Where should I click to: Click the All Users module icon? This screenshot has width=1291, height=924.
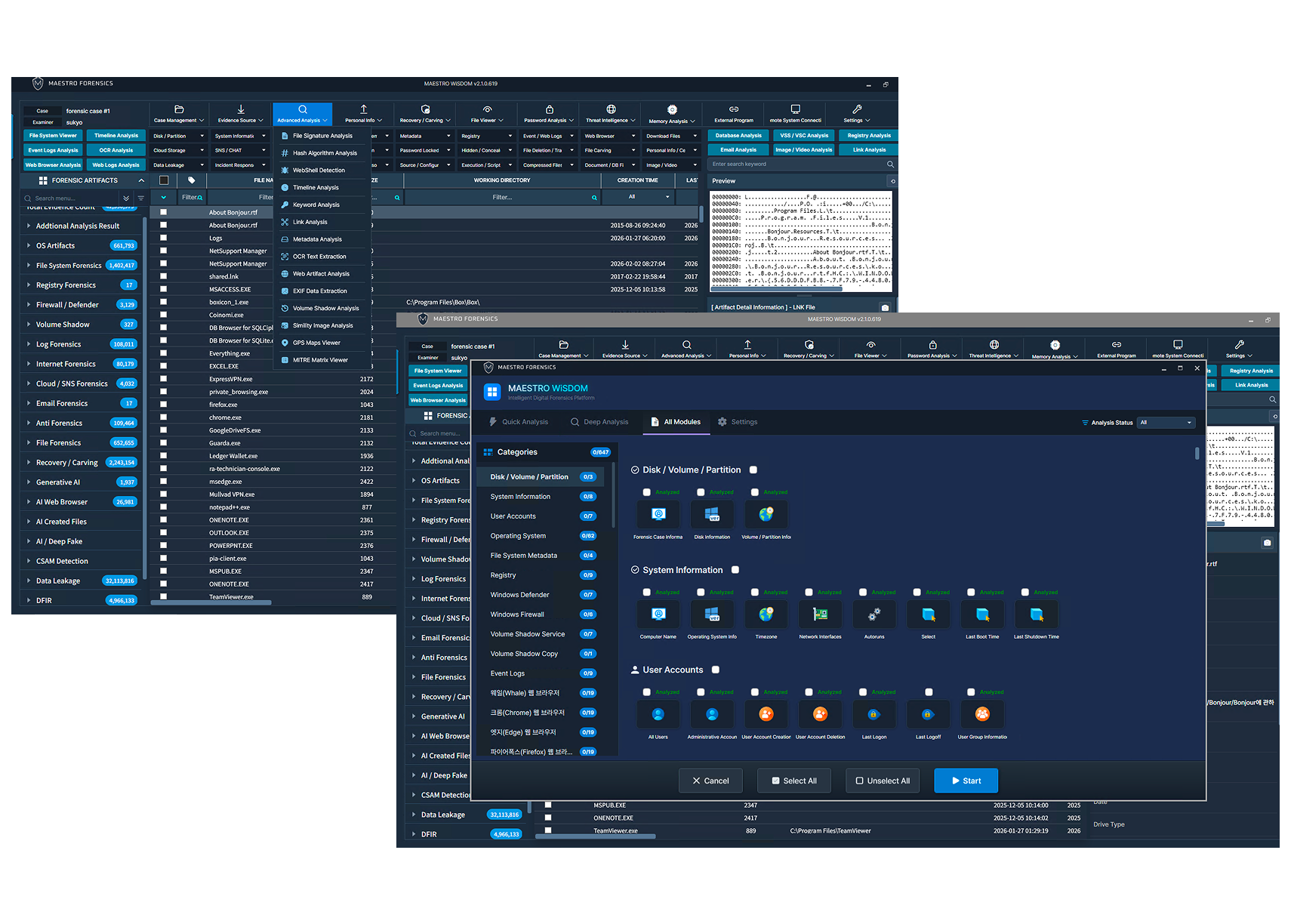[658, 714]
